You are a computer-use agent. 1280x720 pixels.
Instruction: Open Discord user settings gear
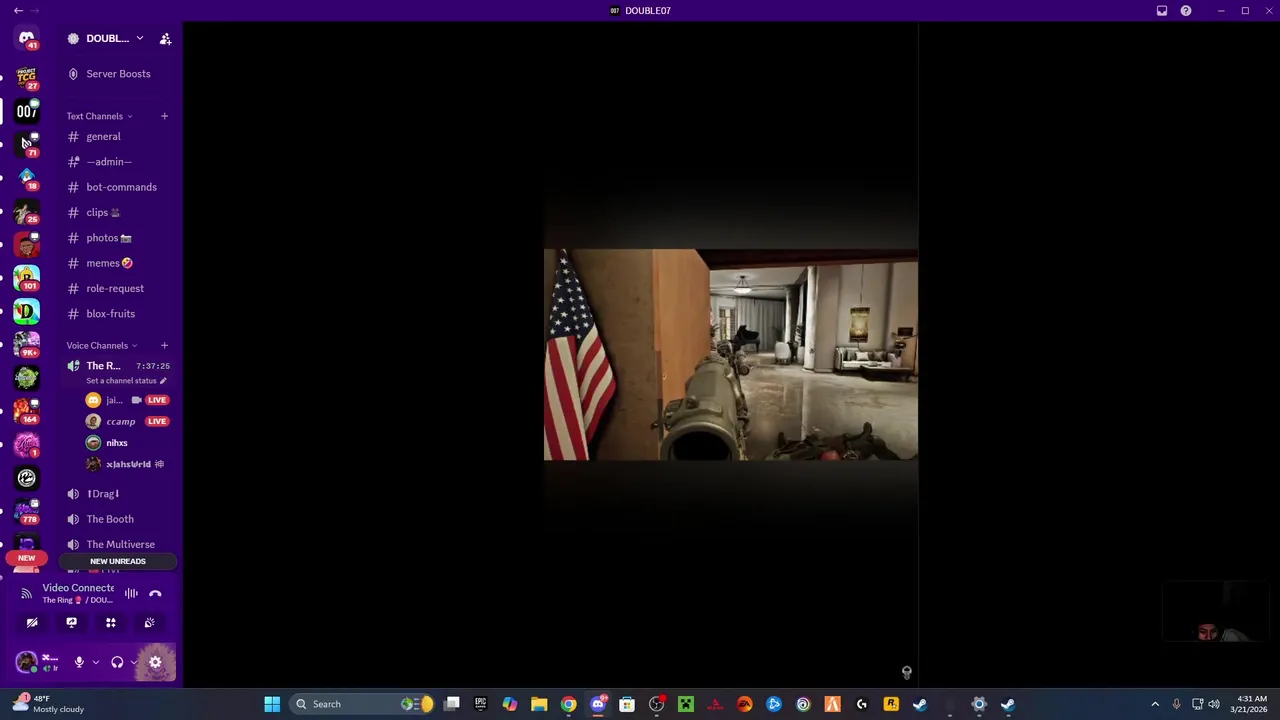[155, 662]
